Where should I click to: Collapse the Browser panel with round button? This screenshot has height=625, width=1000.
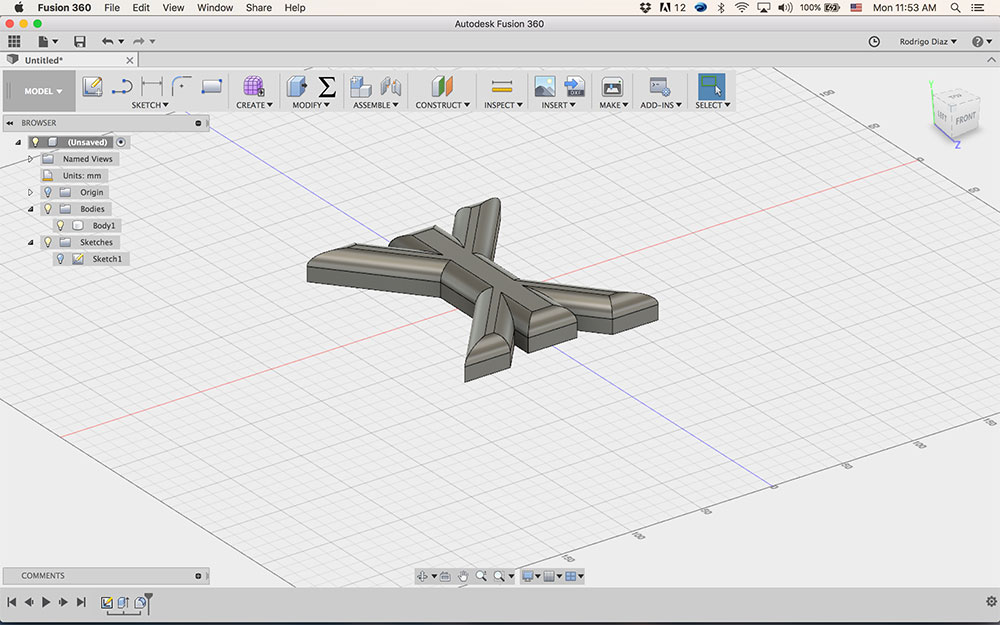click(x=198, y=123)
